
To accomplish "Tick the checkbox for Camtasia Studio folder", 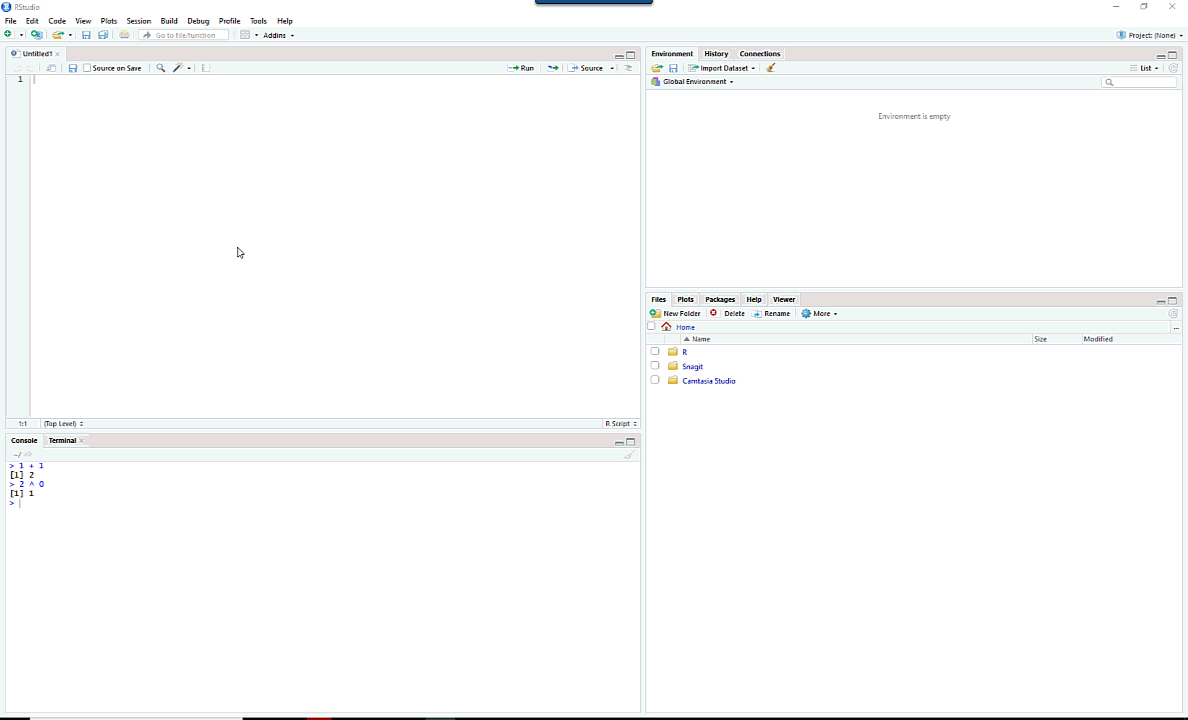I will (655, 380).
